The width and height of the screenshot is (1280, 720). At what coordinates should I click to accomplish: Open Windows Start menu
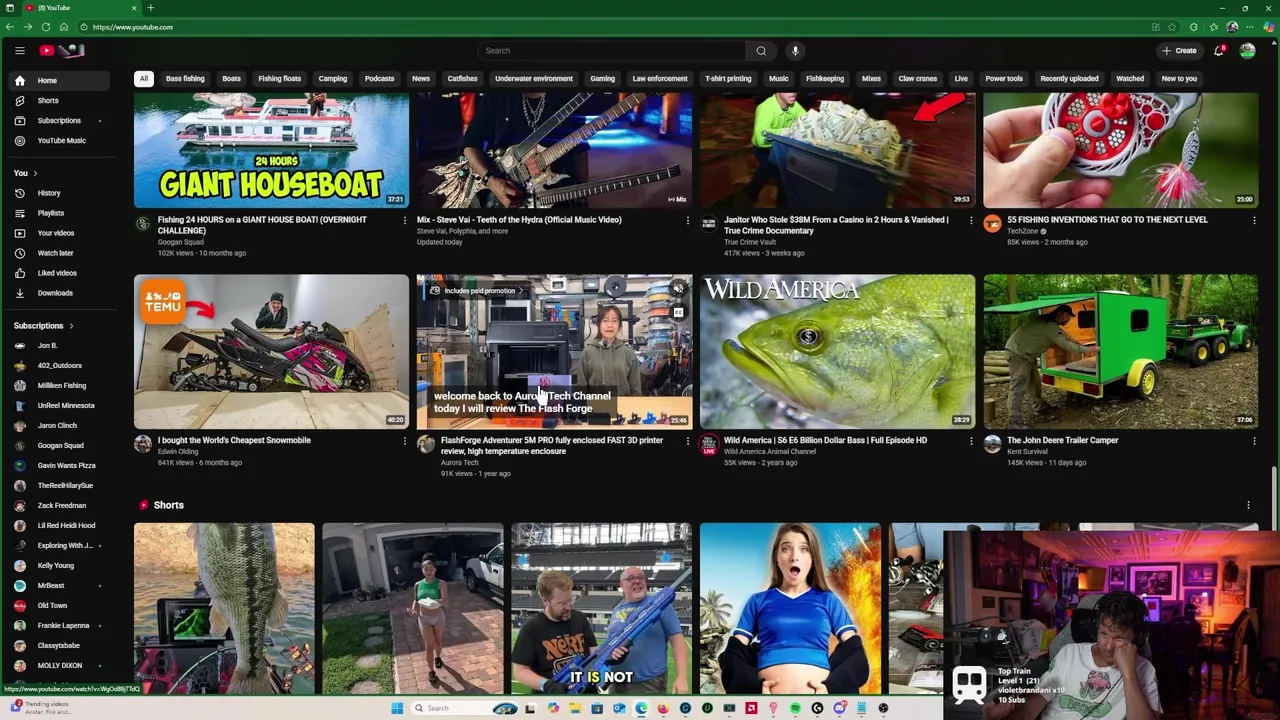tap(397, 708)
